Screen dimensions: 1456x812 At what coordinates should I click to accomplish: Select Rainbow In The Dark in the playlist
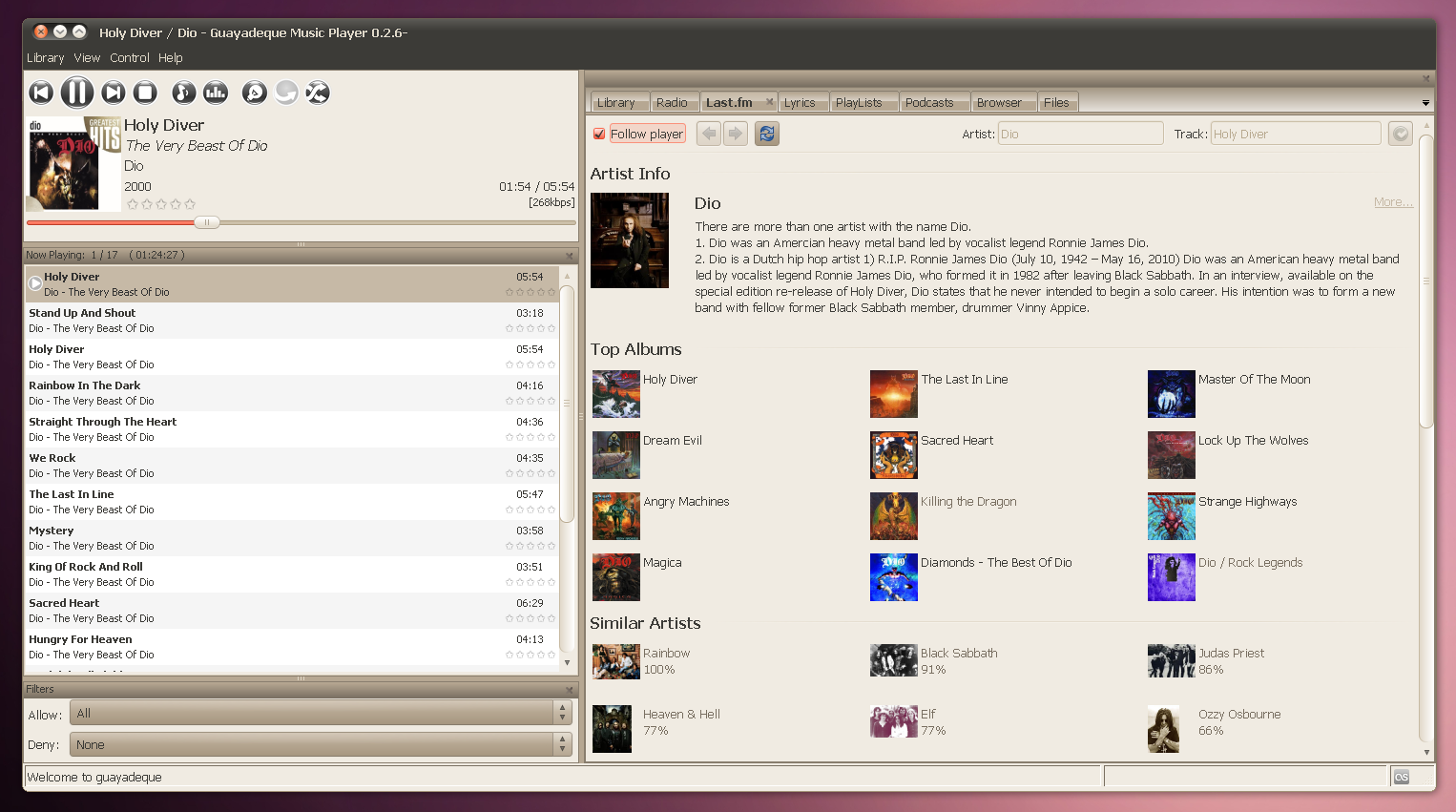click(293, 393)
